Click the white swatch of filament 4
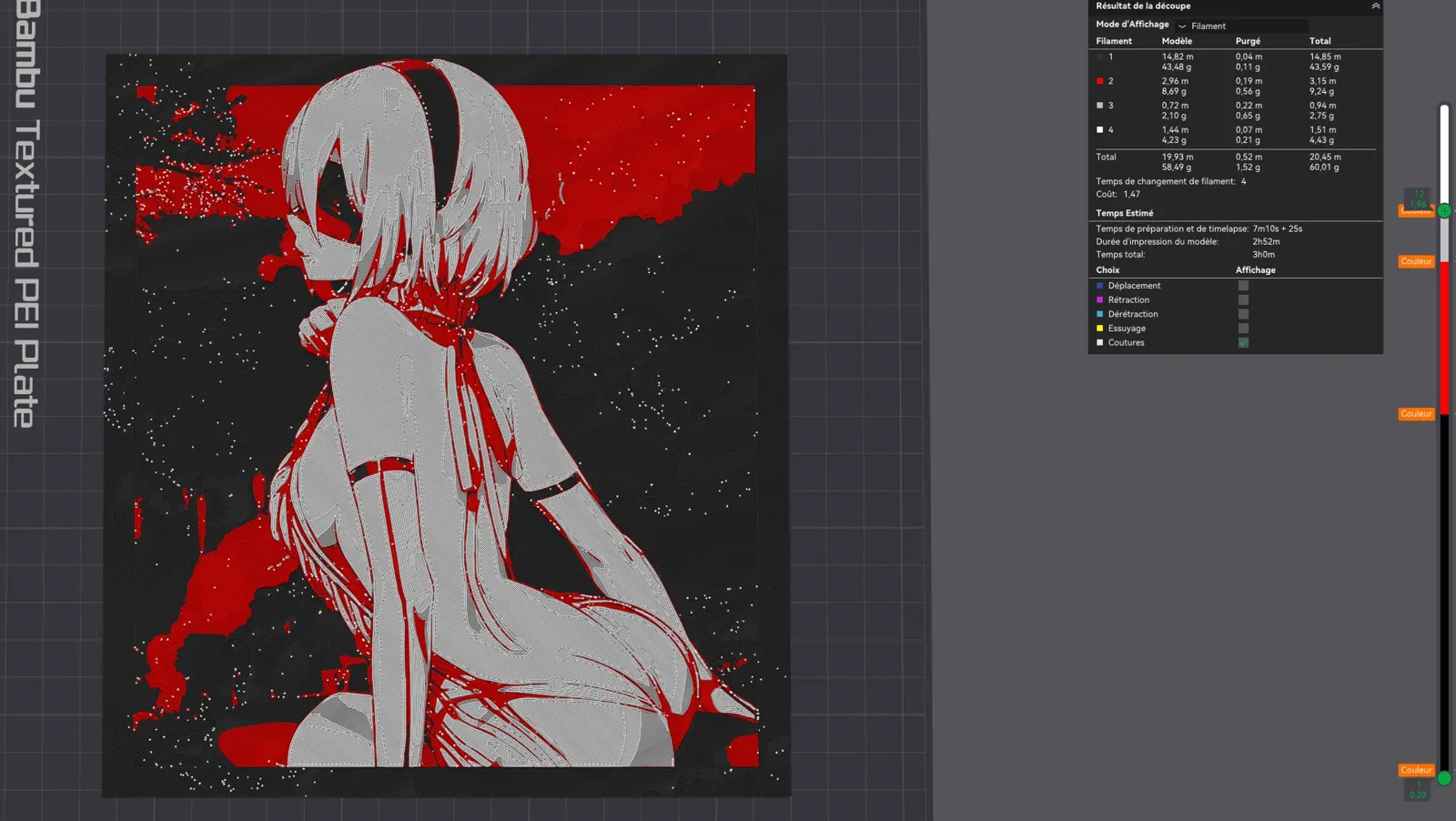This screenshot has width=1456, height=821. coord(1099,130)
